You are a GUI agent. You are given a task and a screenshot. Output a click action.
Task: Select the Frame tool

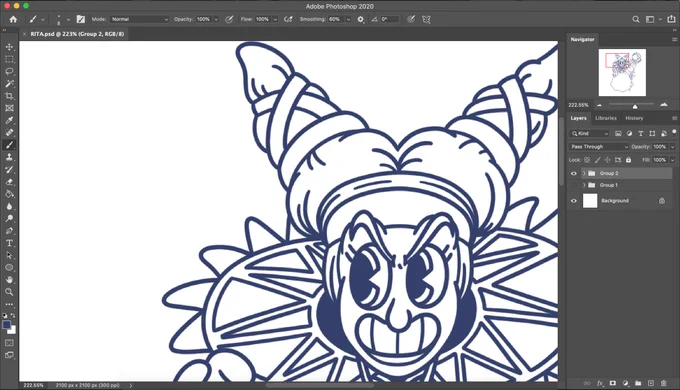pyautogui.click(x=9, y=108)
